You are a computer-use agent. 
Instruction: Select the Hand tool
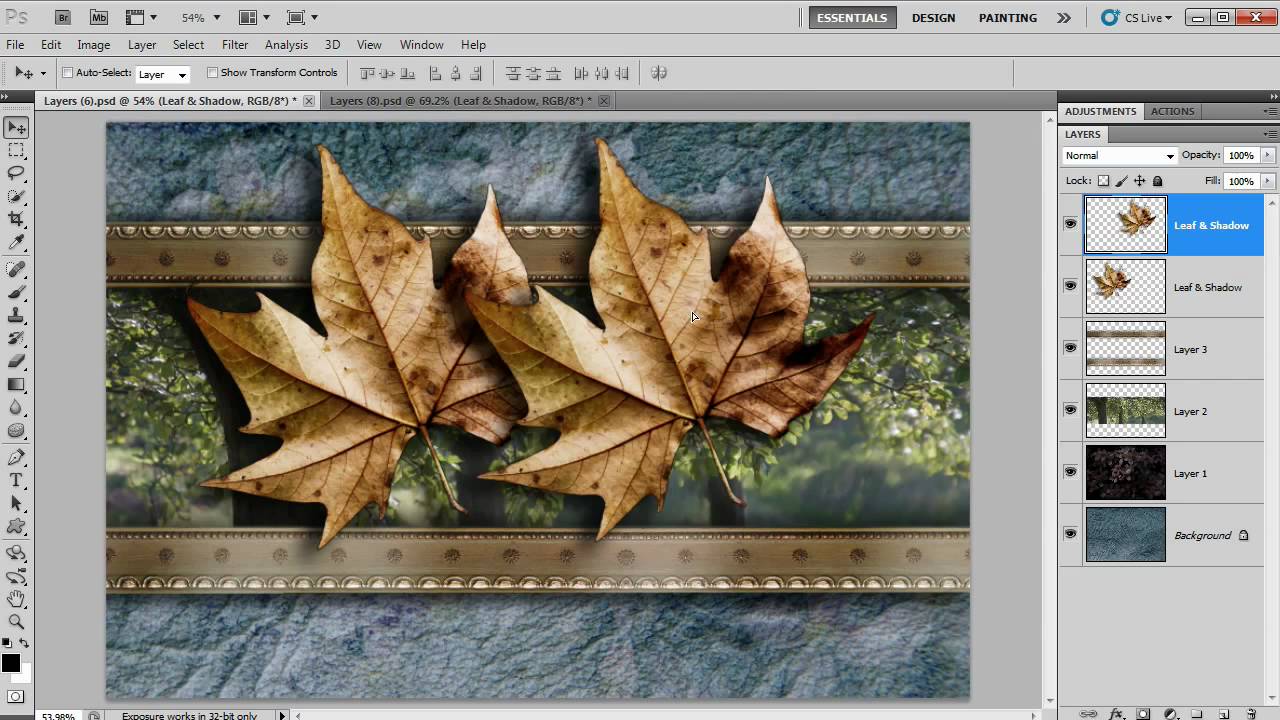pyautogui.click(x=16, y=599)
